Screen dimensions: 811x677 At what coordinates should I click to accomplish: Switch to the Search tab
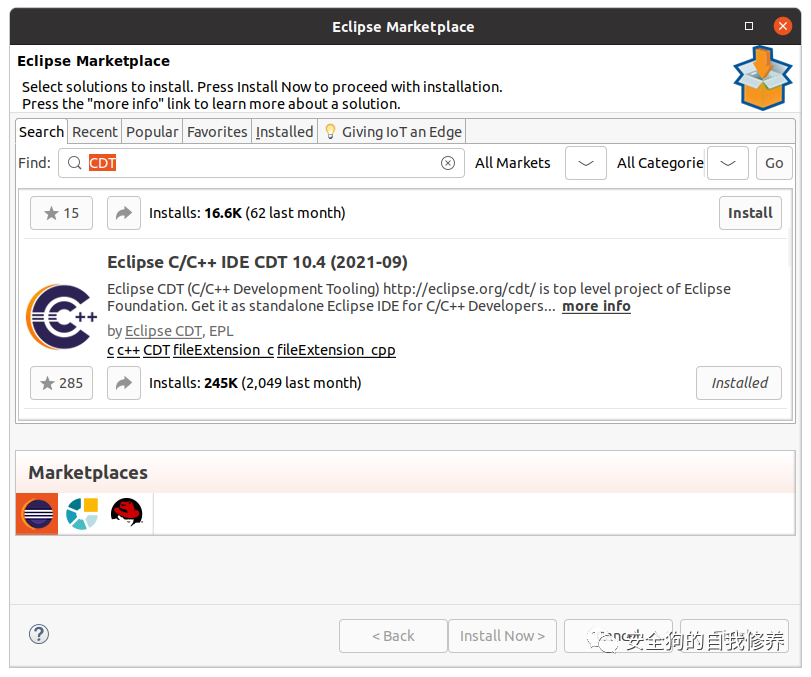(41, 132)
